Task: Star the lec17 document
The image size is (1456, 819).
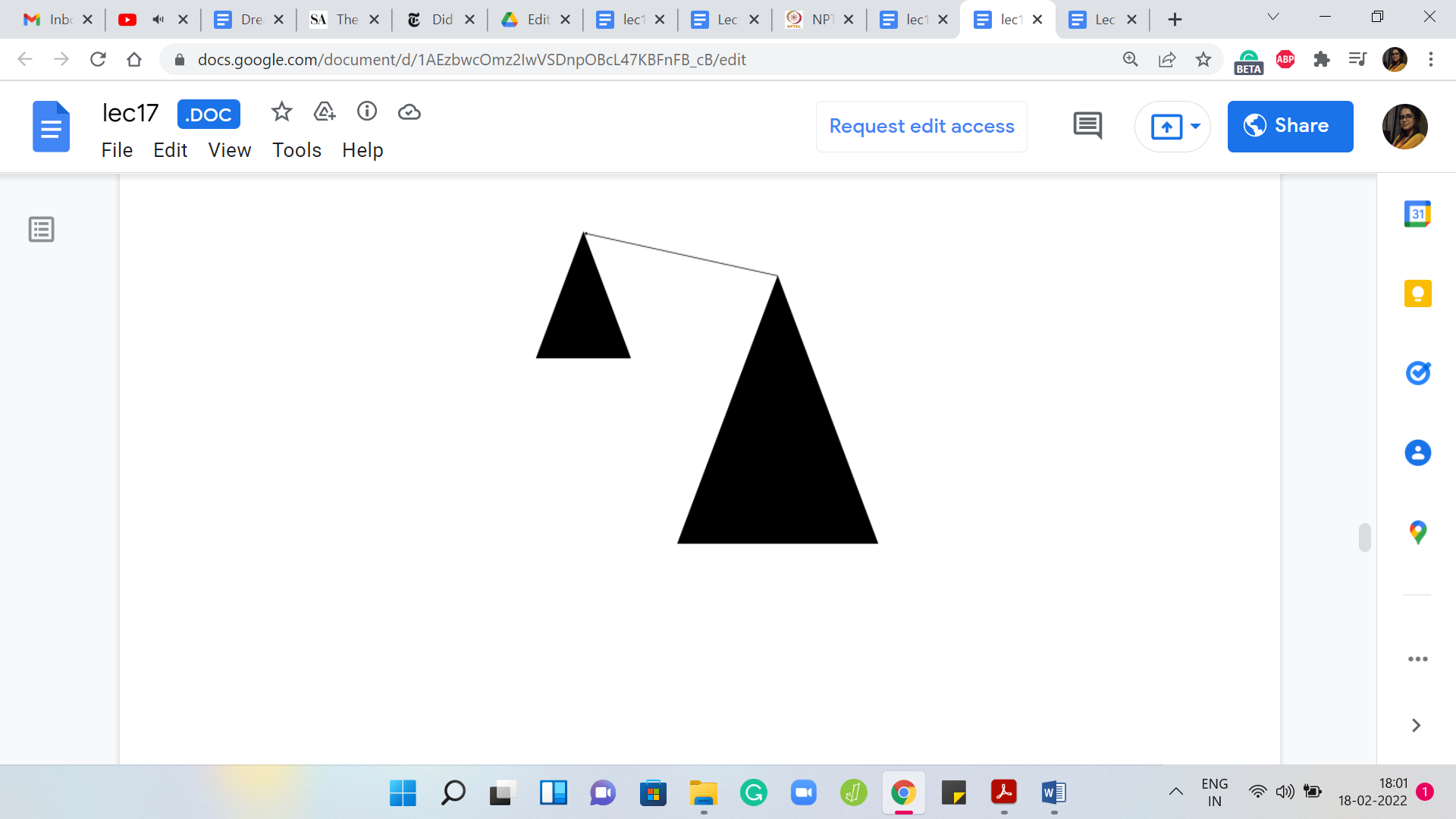Action: pyautogui.click(x=281, y=112)
